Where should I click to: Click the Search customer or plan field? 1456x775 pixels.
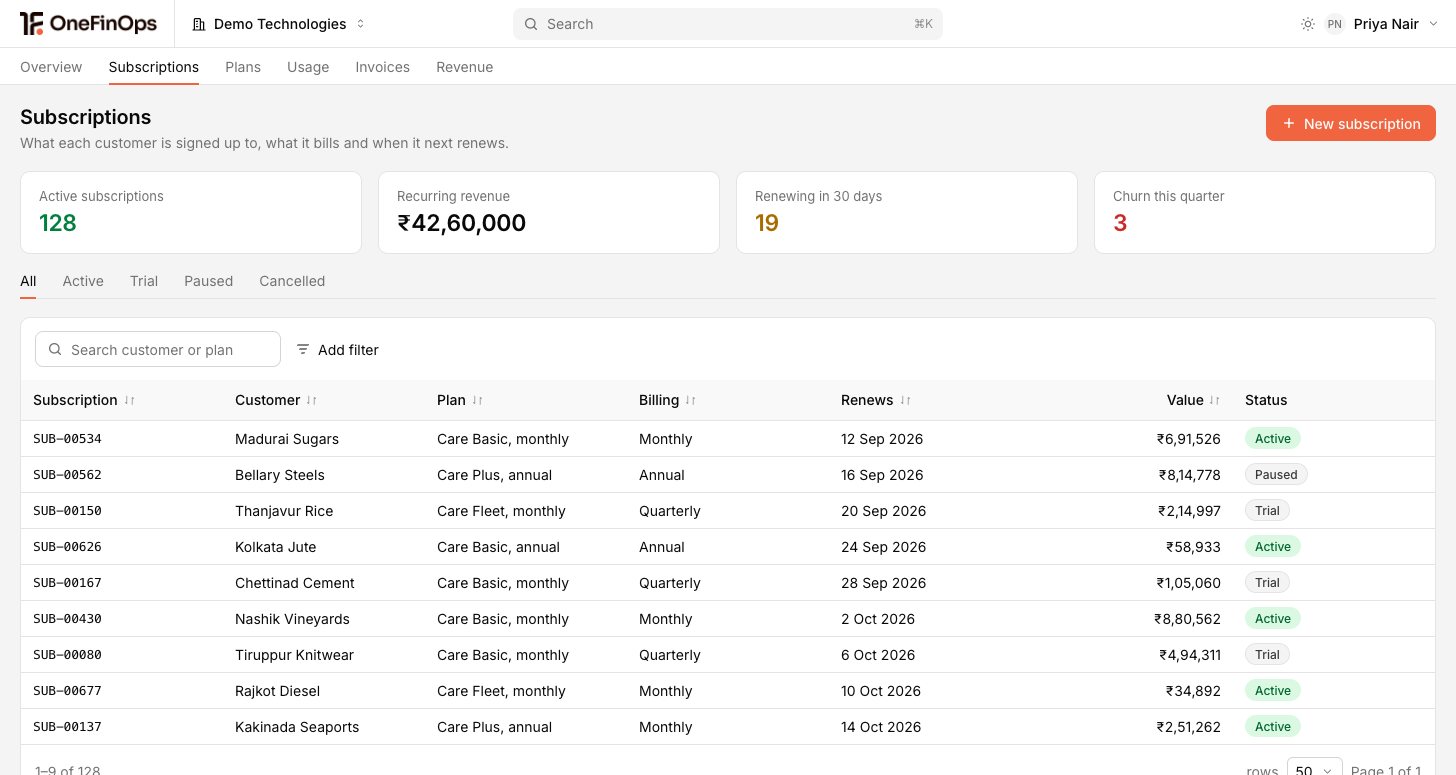click(x=158, y=349)
